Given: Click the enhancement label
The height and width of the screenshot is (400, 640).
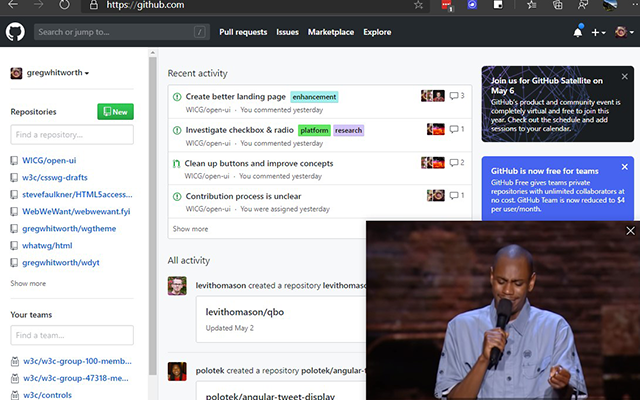Looking at the screenshot, I should (x=314, y=97).
